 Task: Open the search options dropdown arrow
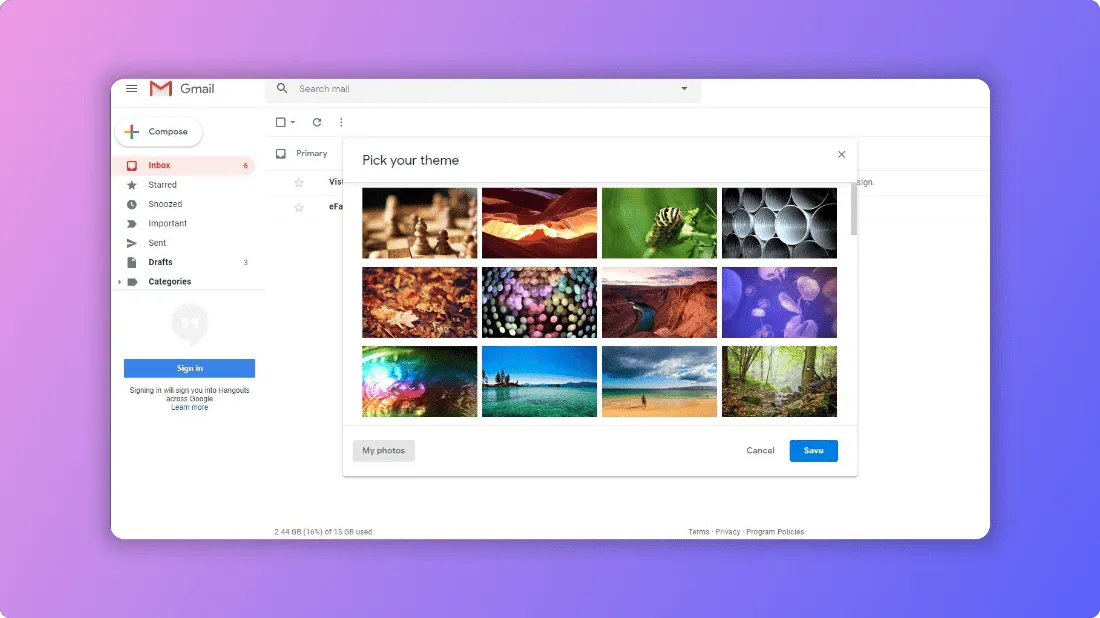(684, 88)
